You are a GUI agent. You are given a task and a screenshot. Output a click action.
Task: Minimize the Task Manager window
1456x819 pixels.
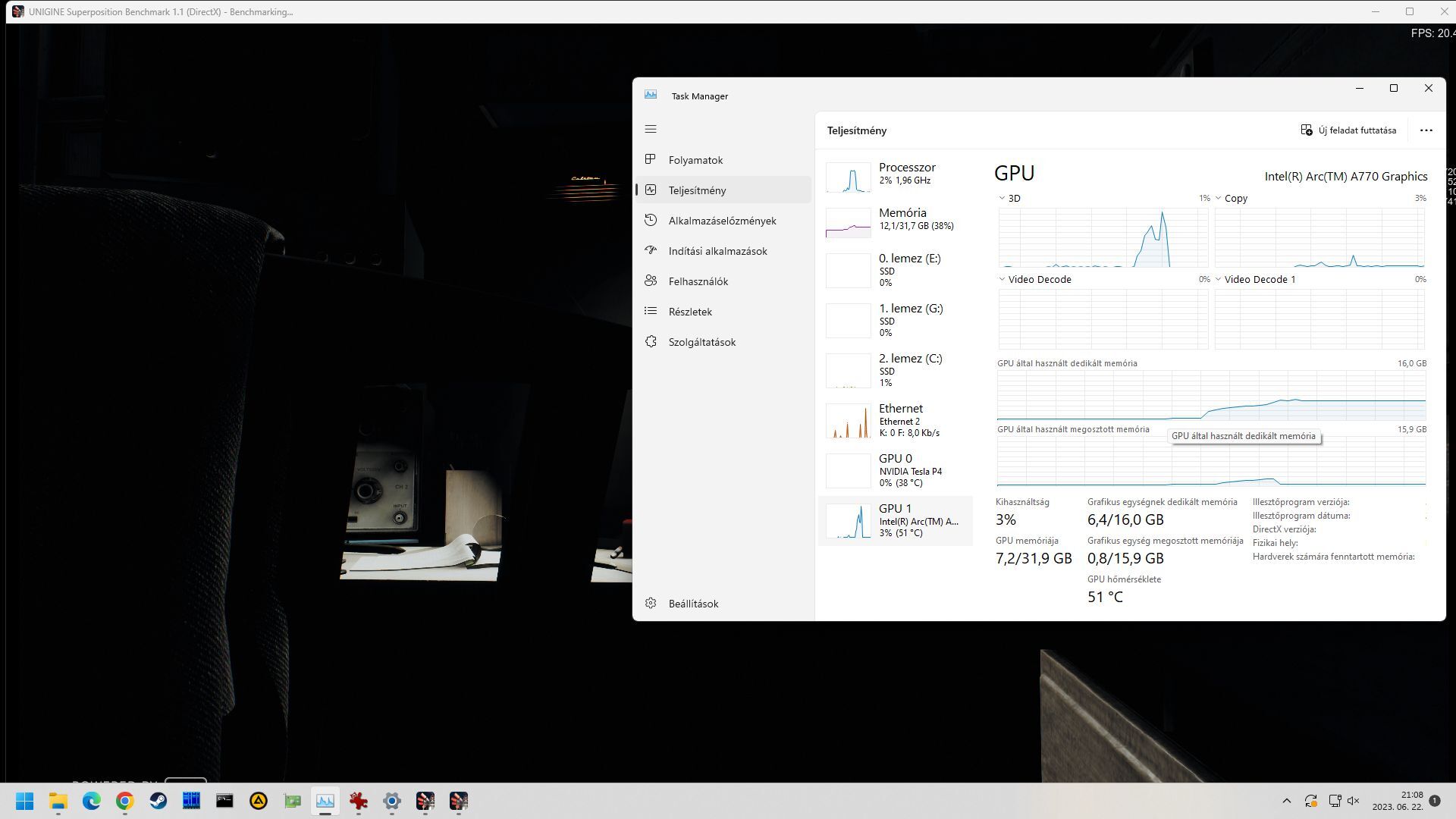[1359, 88]
